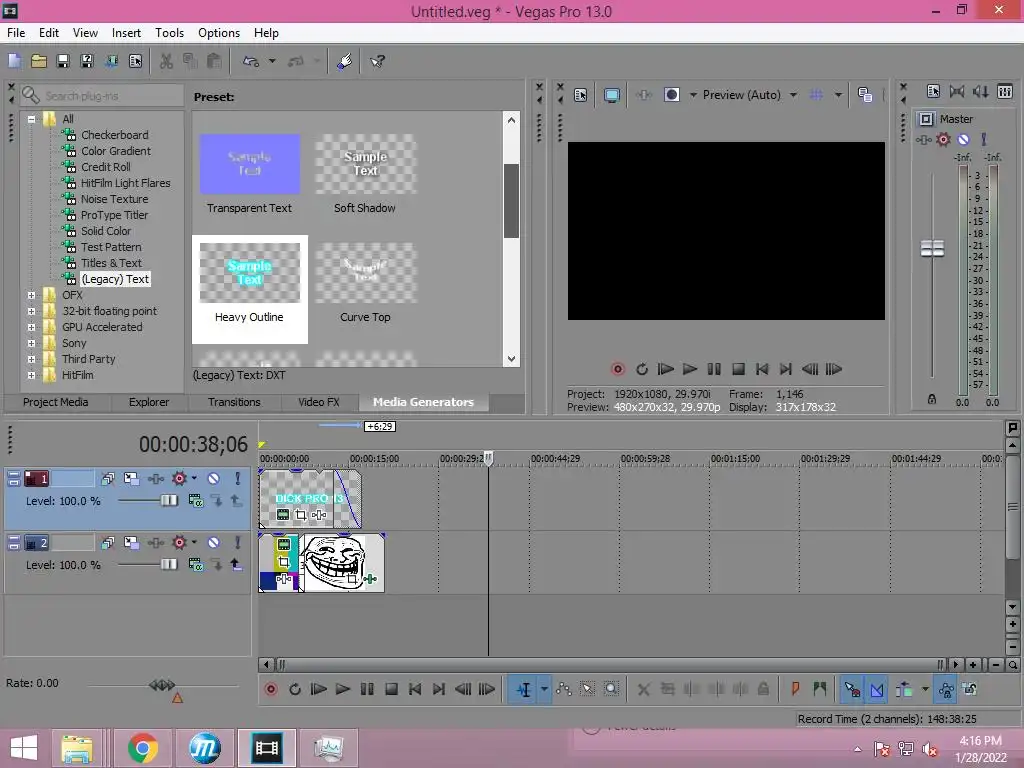This screenshot has width=1024, height=768.
Task: Click the Play button in preview window
Action: (690, 369)
